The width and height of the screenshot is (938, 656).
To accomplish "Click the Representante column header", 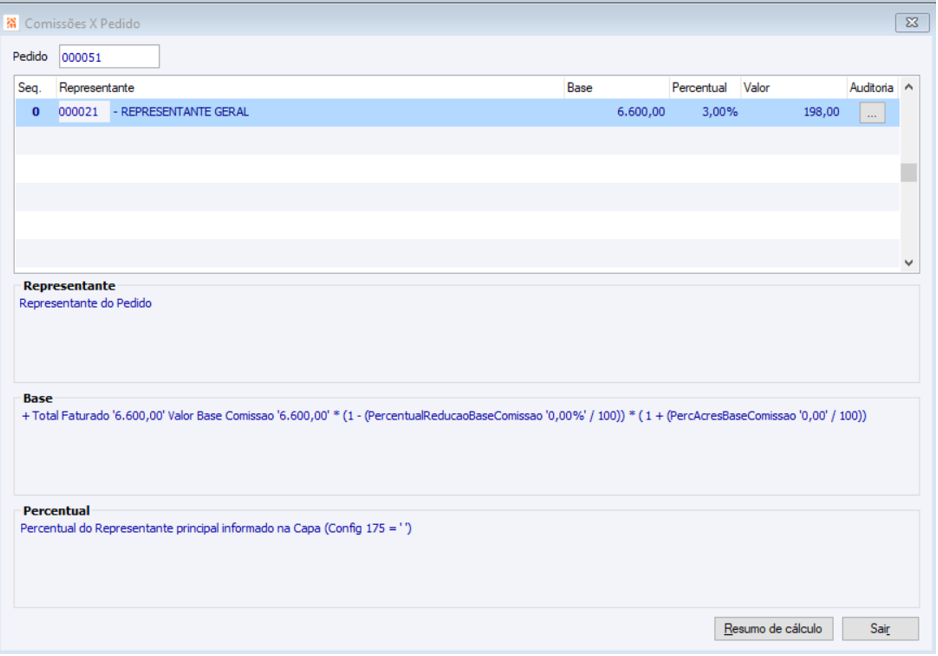I will 310,87.
